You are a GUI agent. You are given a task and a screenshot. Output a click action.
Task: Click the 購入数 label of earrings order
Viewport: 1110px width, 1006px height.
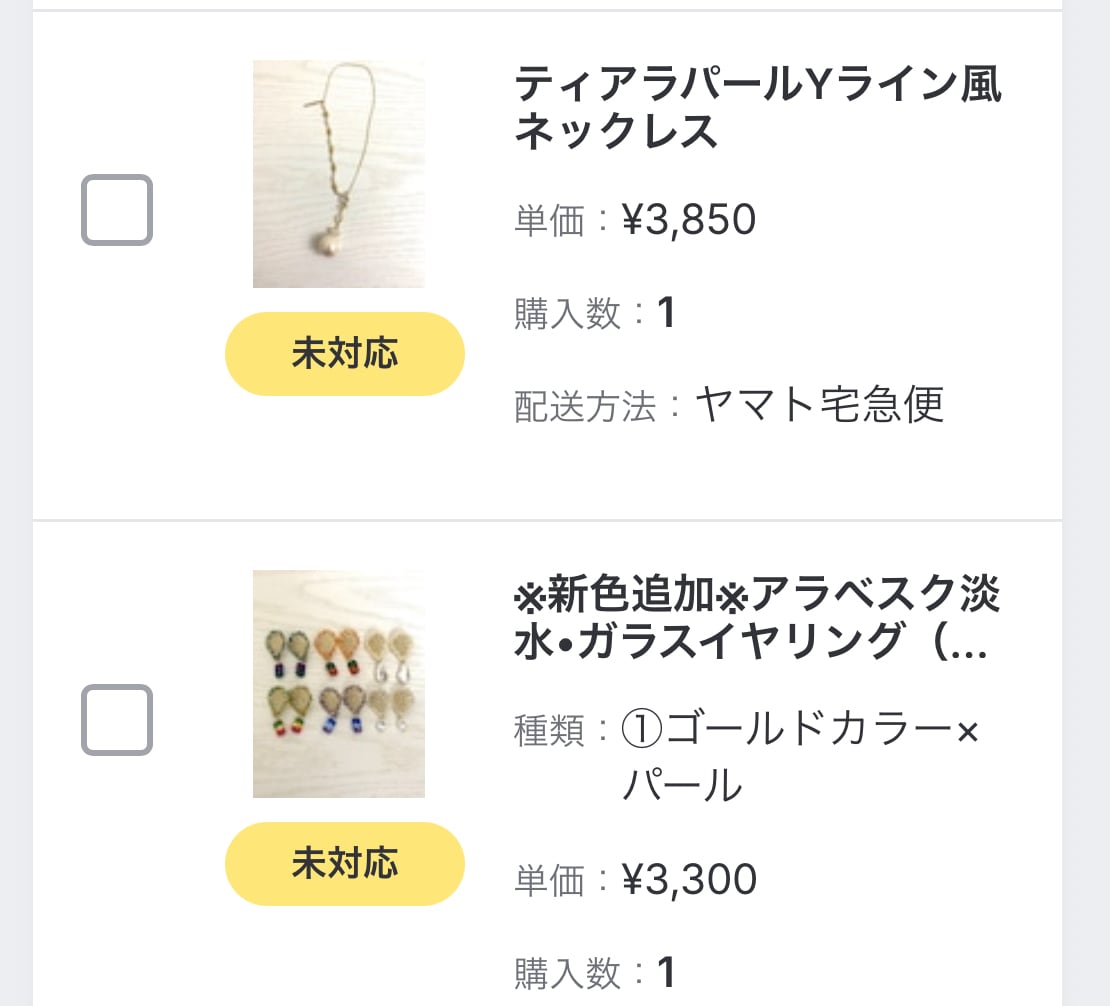point(567,973)
